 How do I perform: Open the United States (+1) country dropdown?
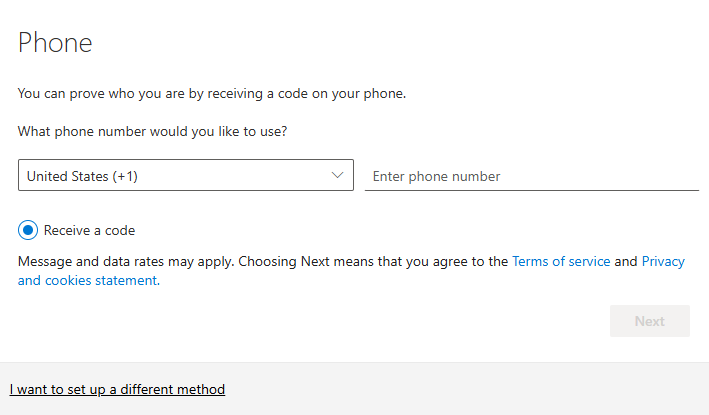(186, 175)
